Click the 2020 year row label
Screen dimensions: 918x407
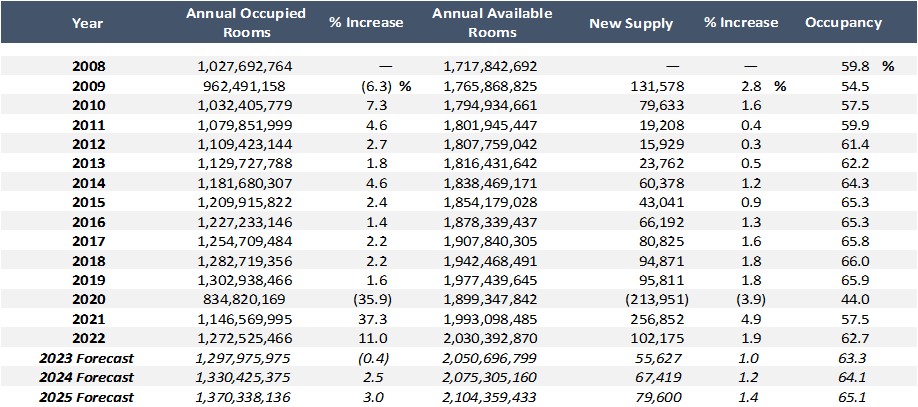coord(88,302)
